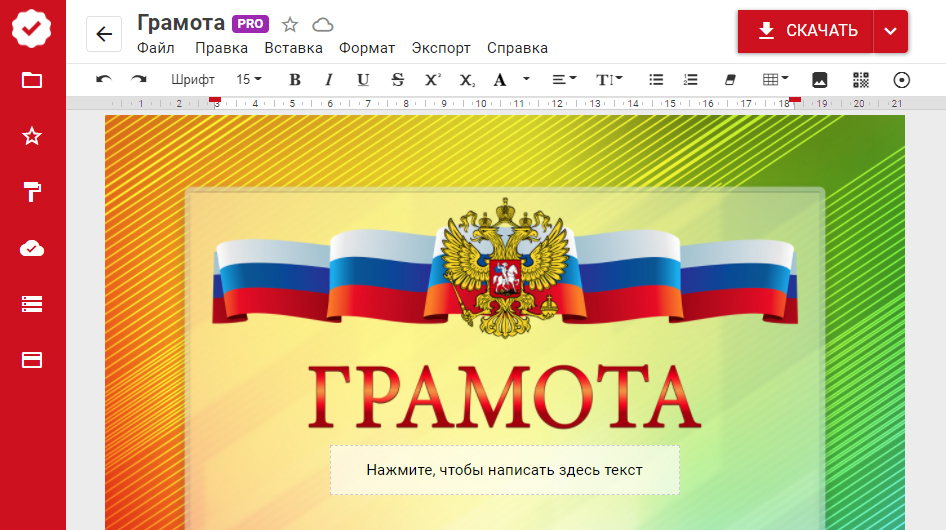Open the paint roller icon in sidebar

32,192
